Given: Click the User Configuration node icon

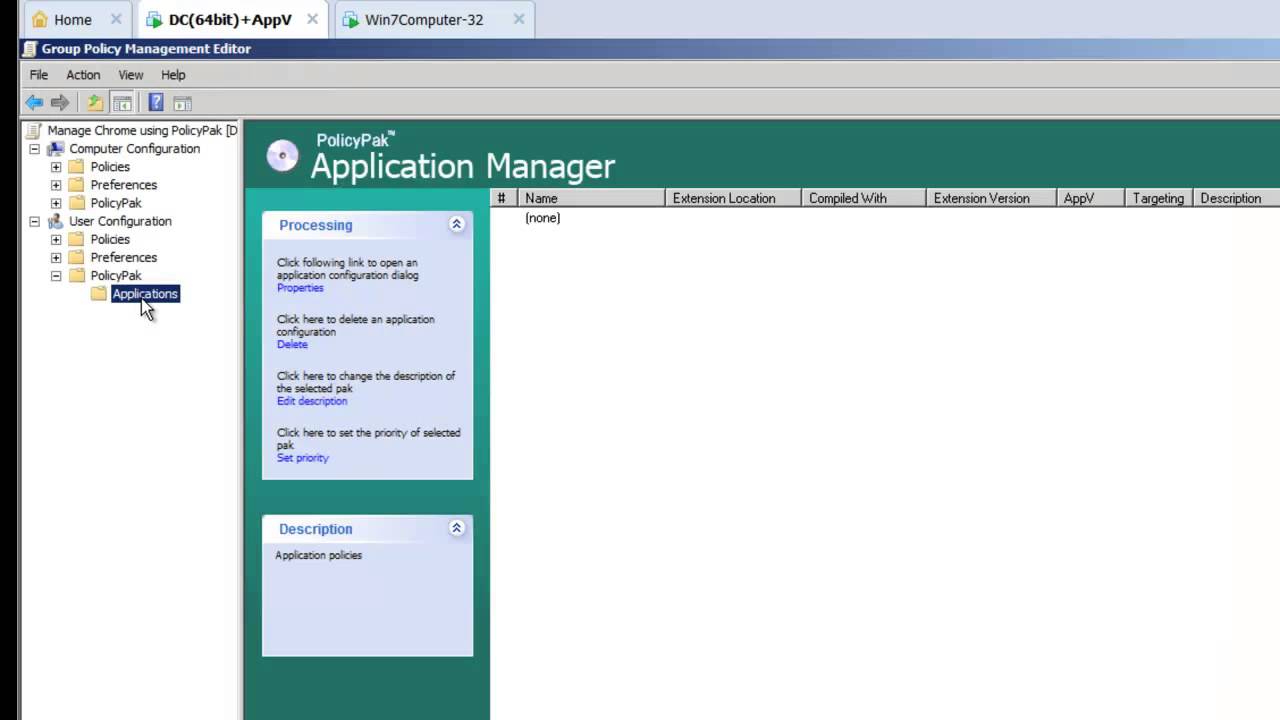Looking at the screenshot, I should point(56,221).
